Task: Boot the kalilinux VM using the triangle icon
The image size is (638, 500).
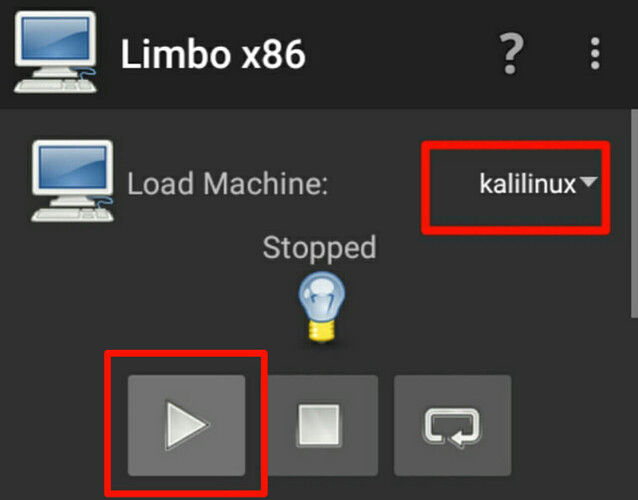Action: click(x=186, y=425)
